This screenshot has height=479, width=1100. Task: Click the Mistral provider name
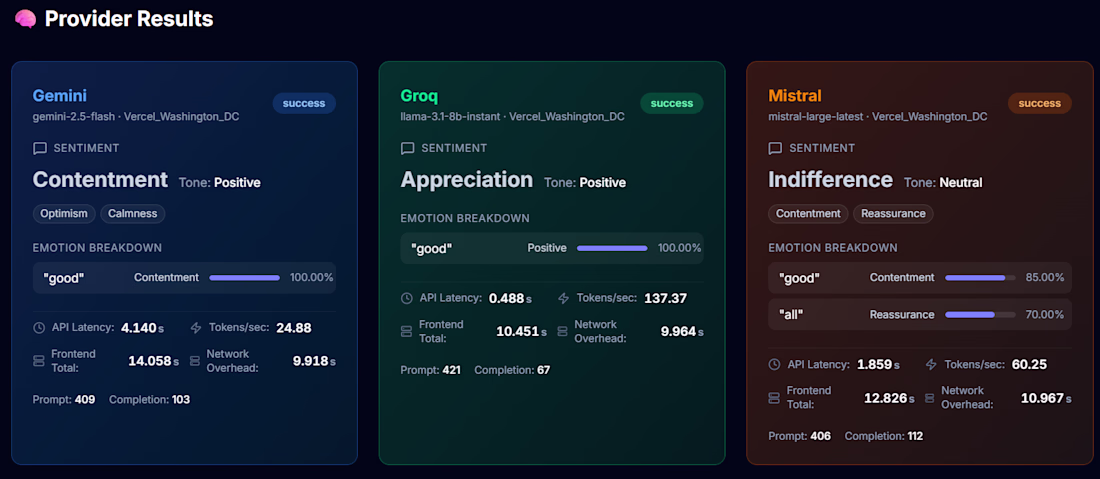tap(794, 95)
